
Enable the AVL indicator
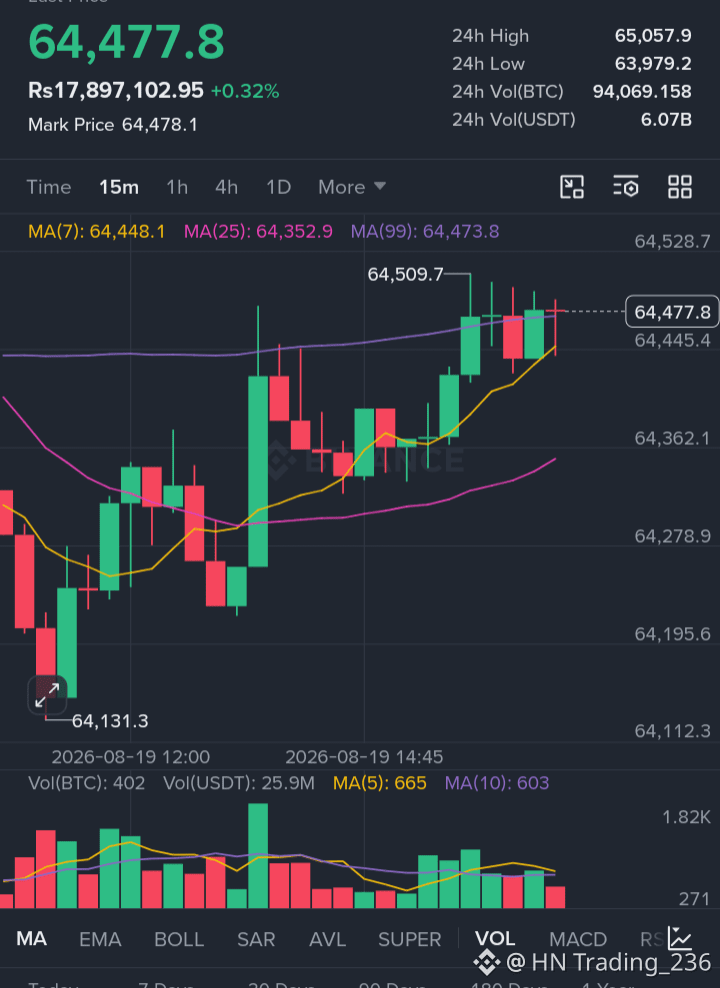pos(327,939)
